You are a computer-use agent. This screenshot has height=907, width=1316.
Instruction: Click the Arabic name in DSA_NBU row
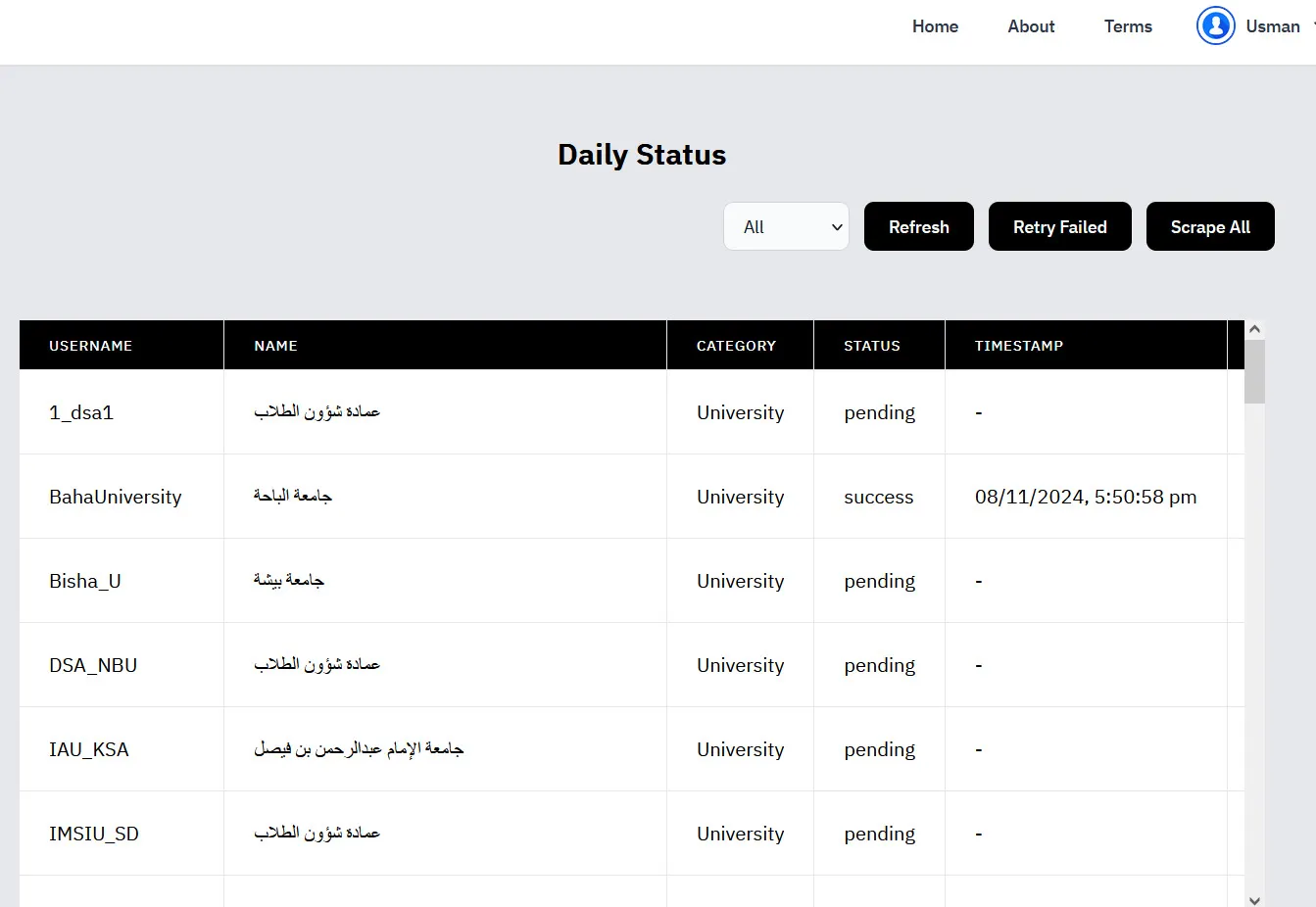coord(317,665)
